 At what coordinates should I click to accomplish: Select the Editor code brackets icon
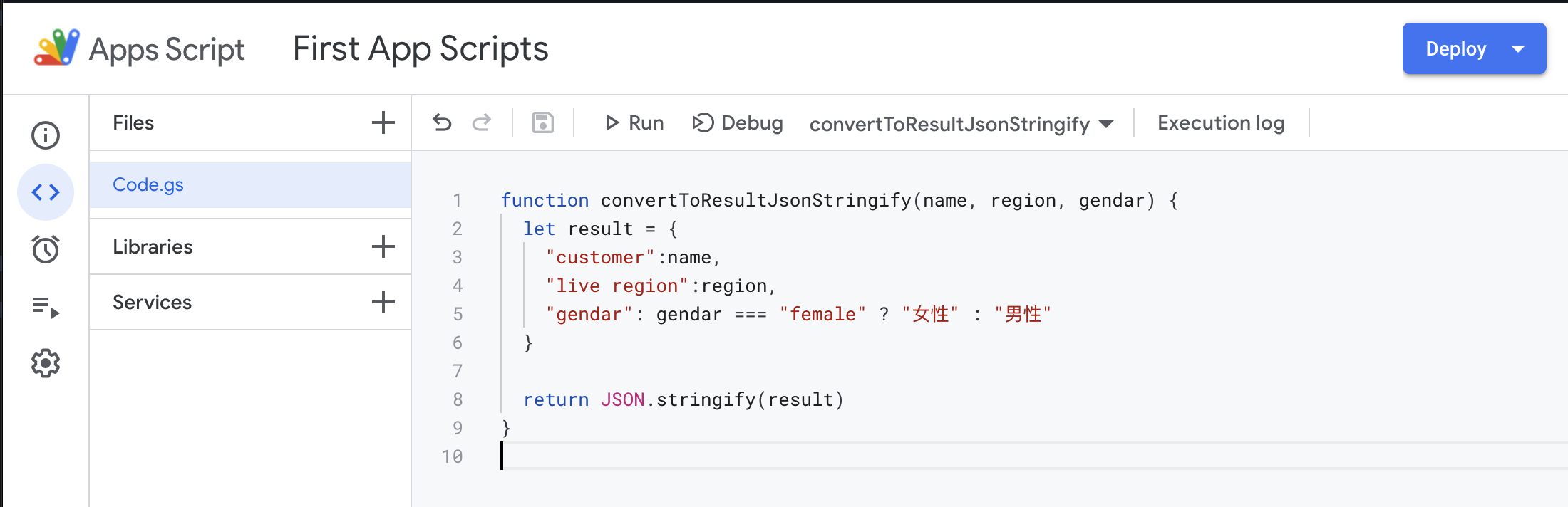(46, 192)
